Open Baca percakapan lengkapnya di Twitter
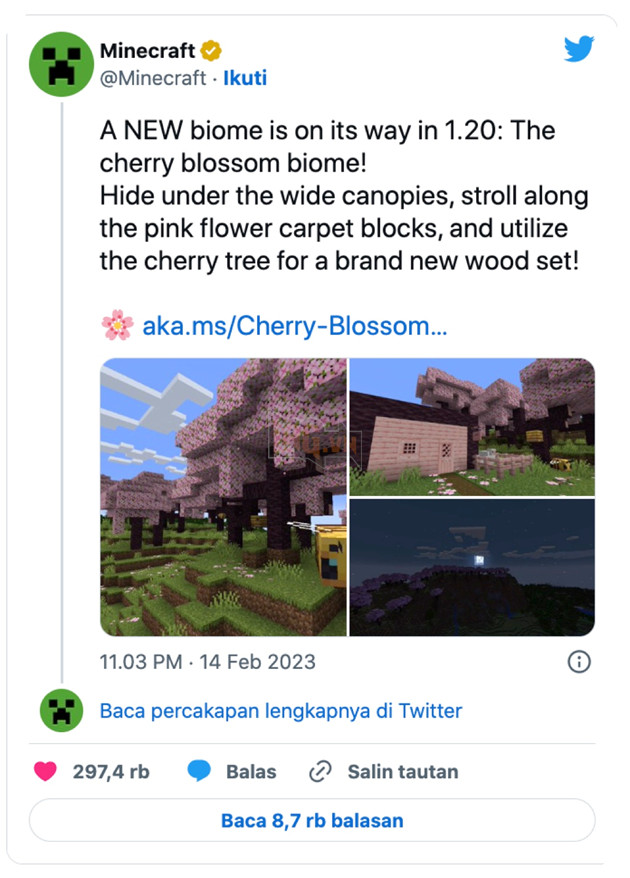This screenshot has height=878, width=630. [278, 710]
